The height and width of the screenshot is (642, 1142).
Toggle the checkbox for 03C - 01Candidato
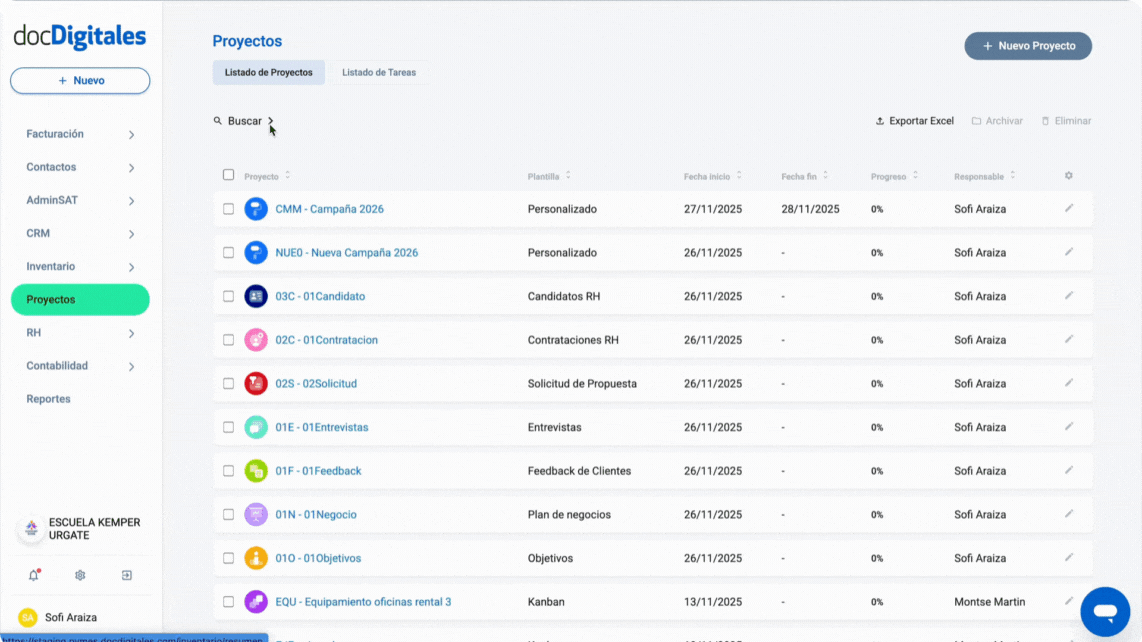pos(228,296)
